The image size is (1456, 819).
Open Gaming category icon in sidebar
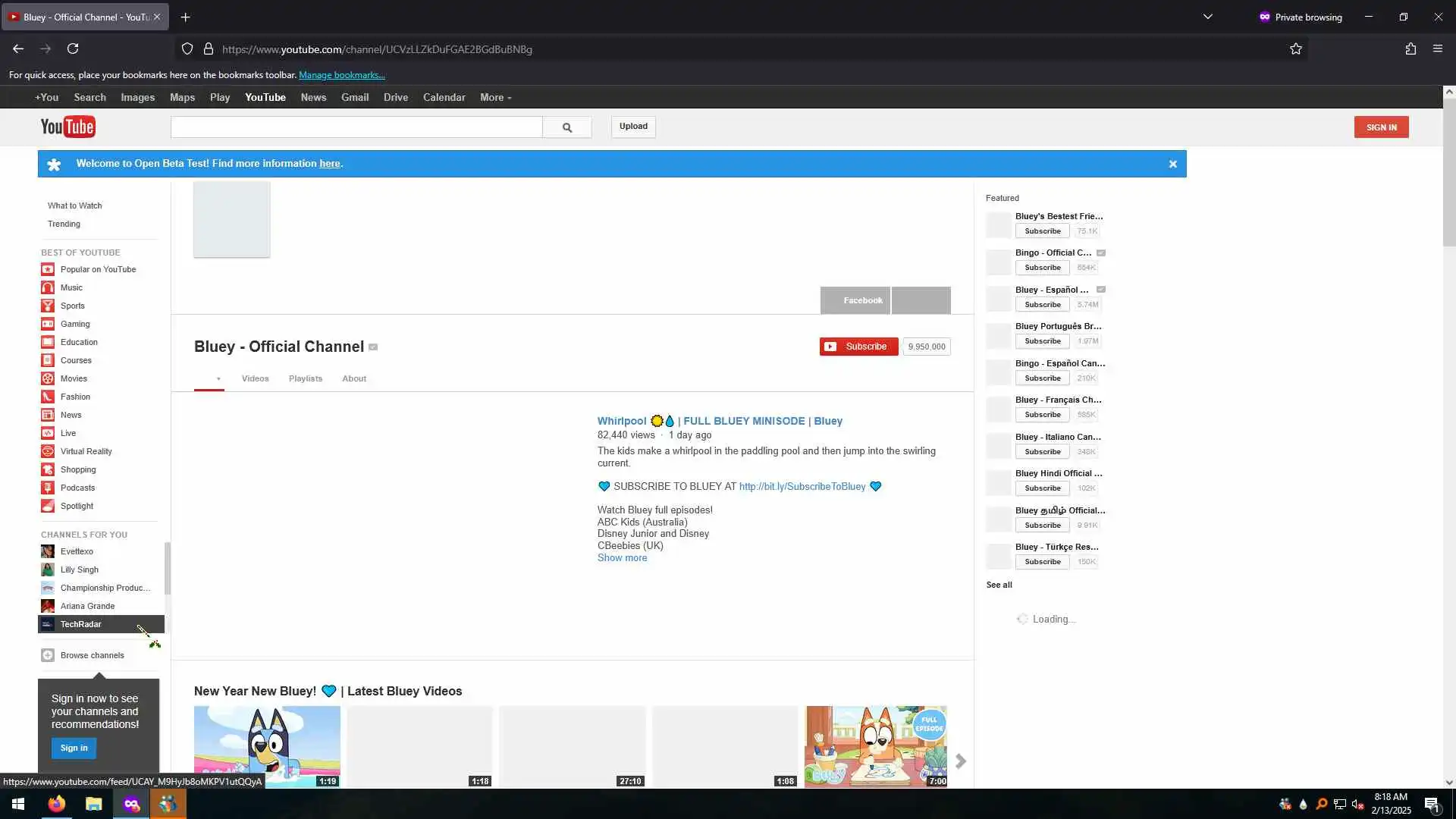click(48, 324)
